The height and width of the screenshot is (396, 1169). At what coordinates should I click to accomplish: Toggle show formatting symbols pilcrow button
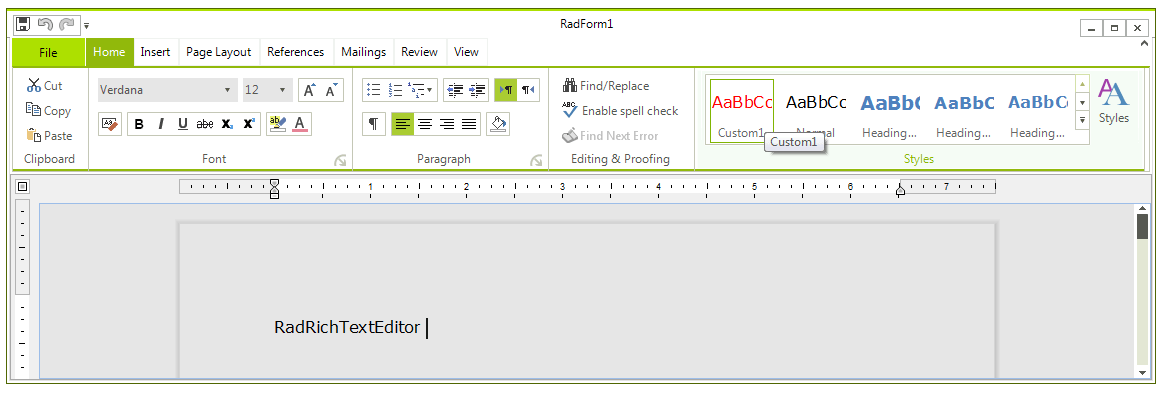374,124
